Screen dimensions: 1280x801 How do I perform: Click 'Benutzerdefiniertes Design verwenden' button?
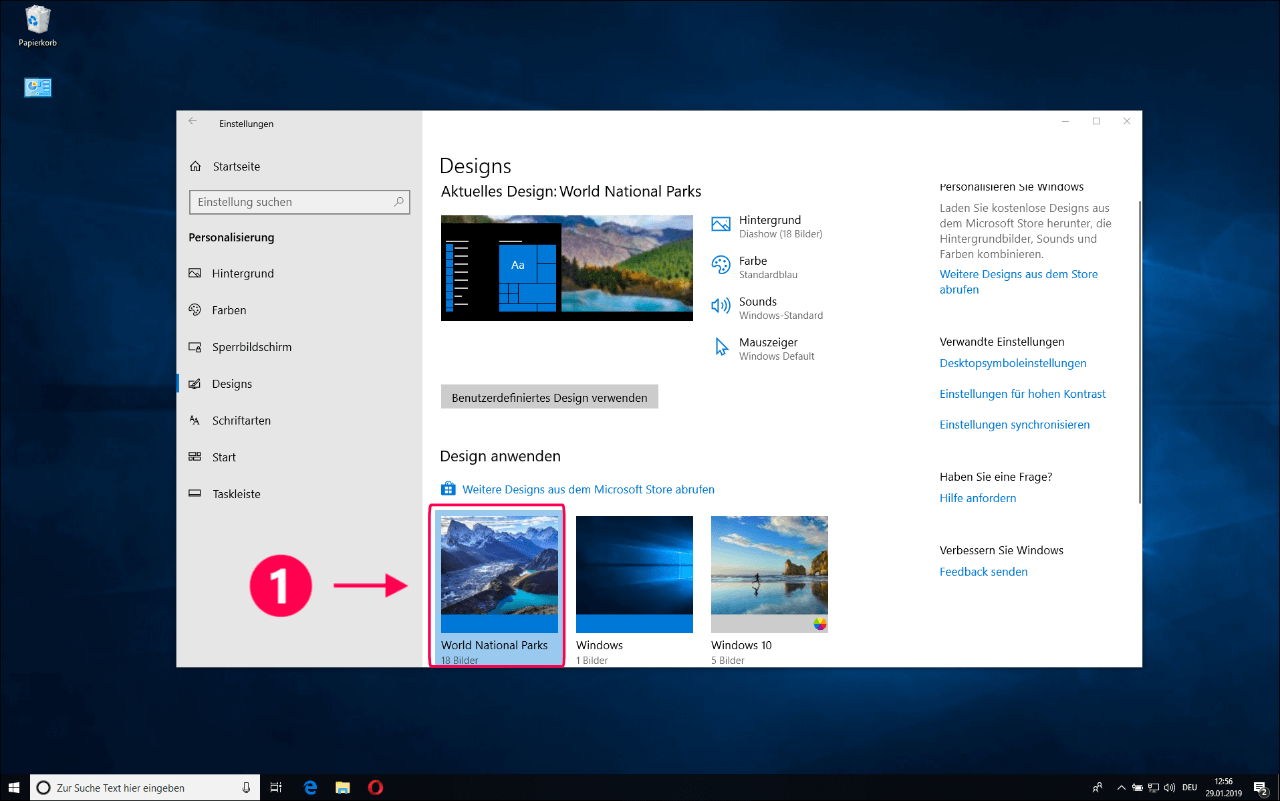tap(549, 397)
